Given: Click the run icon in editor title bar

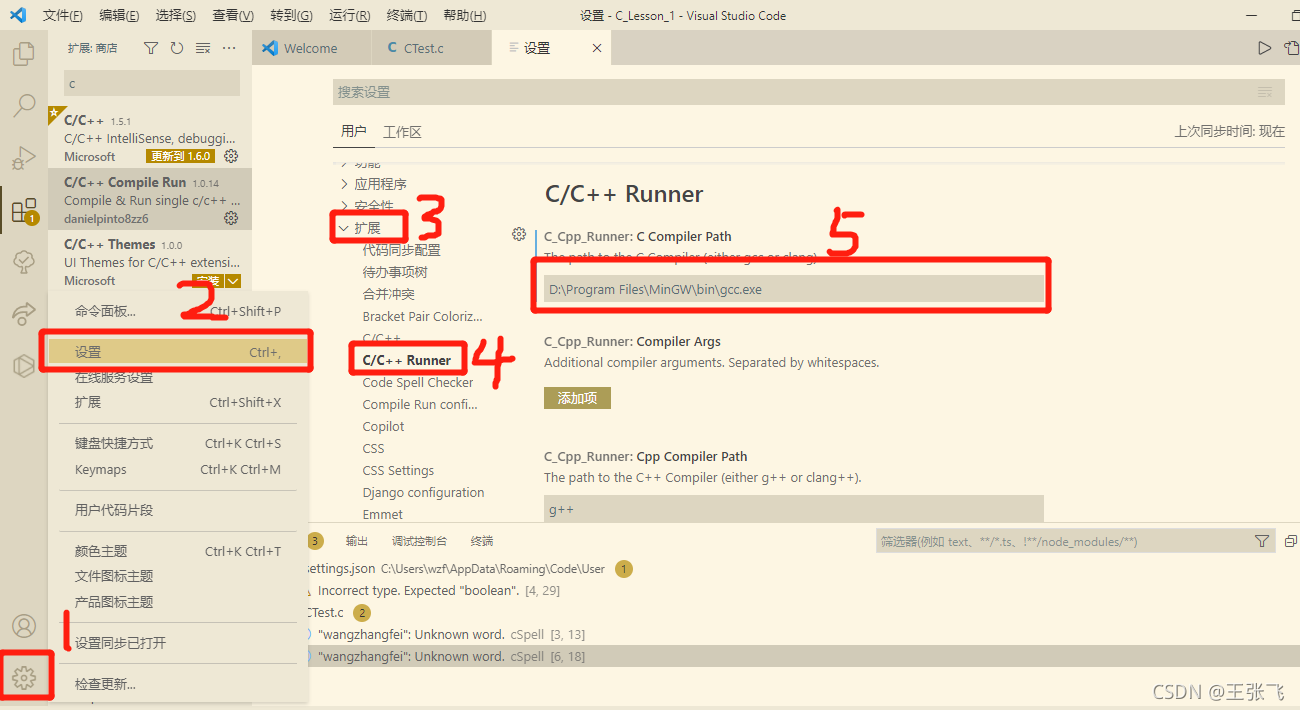Looking at the screenshot, I should 1265,48.
